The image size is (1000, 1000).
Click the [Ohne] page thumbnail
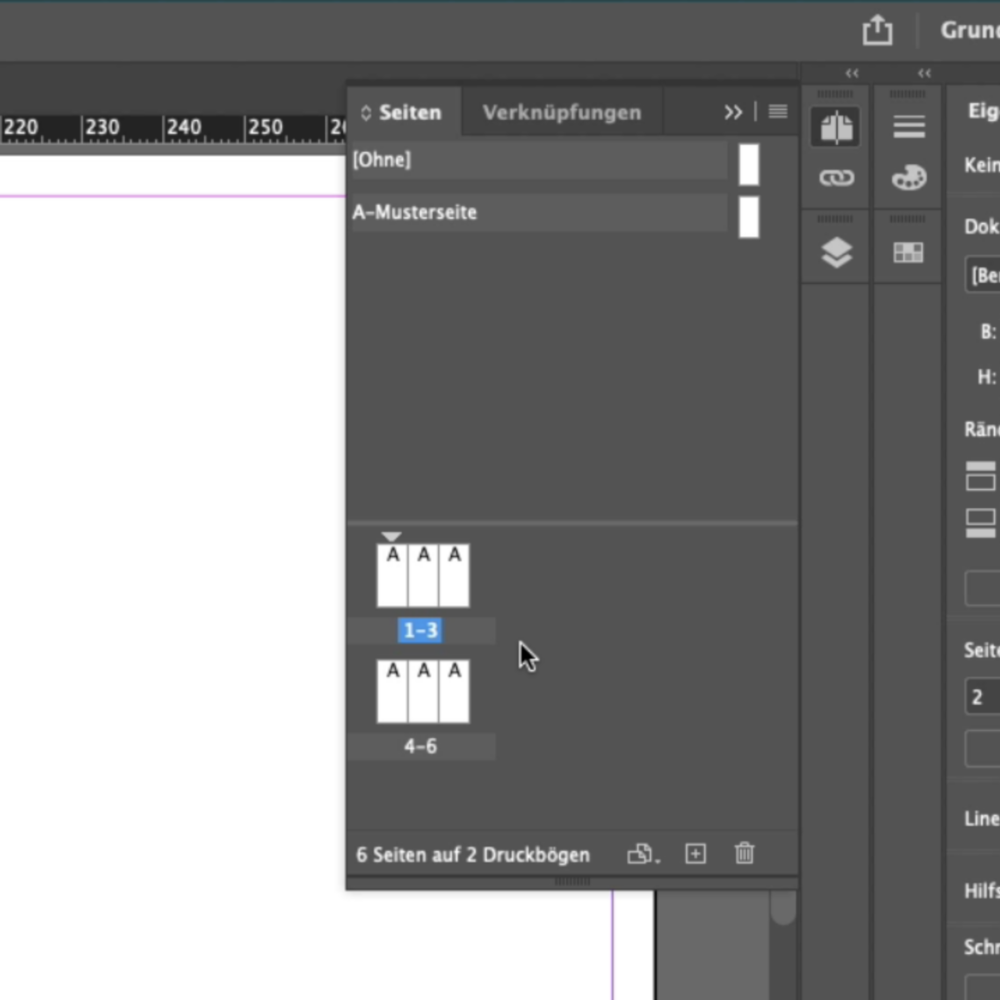pos(749,165)
